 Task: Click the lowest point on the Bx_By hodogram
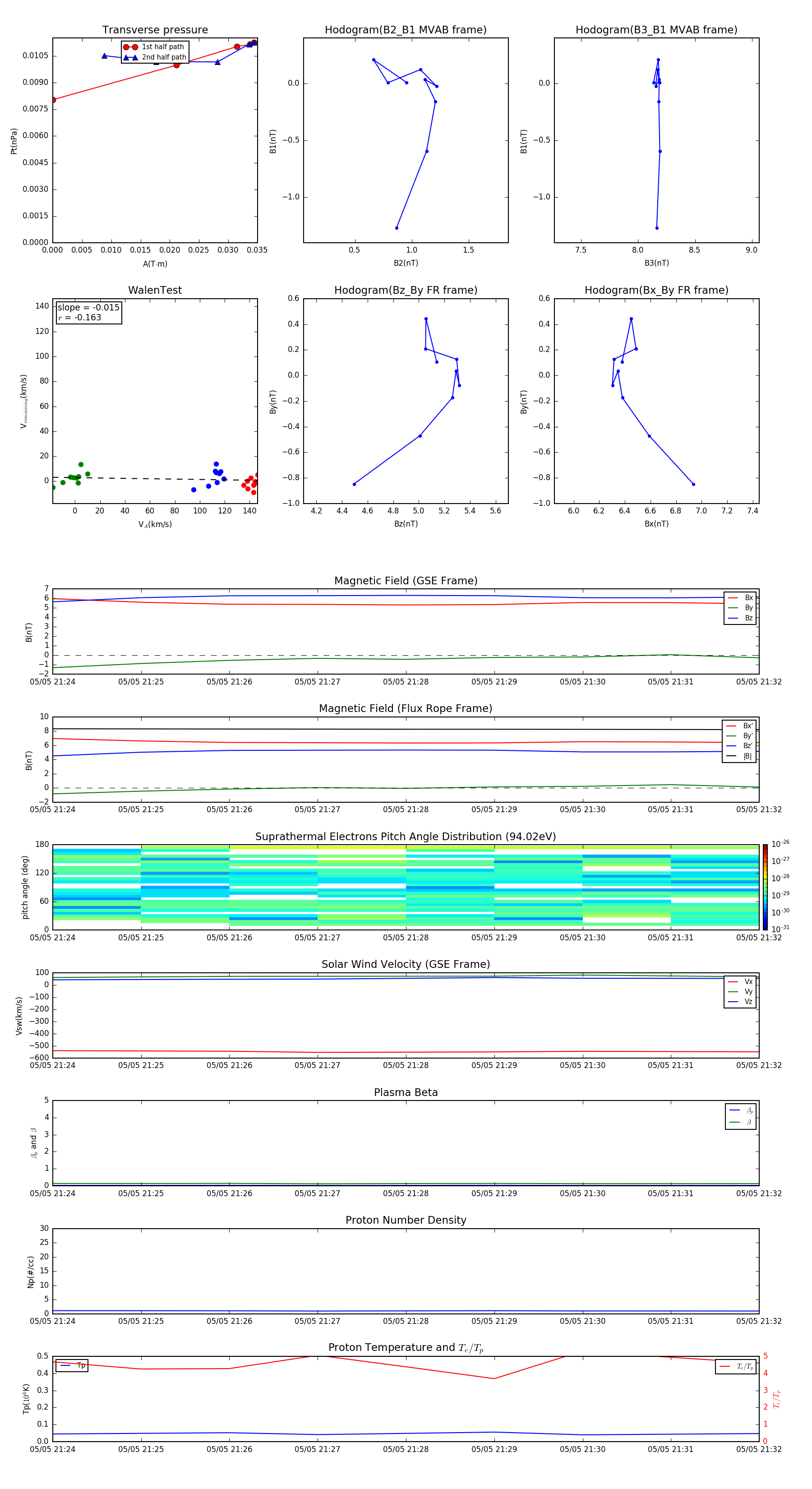[x=693, y=485]
